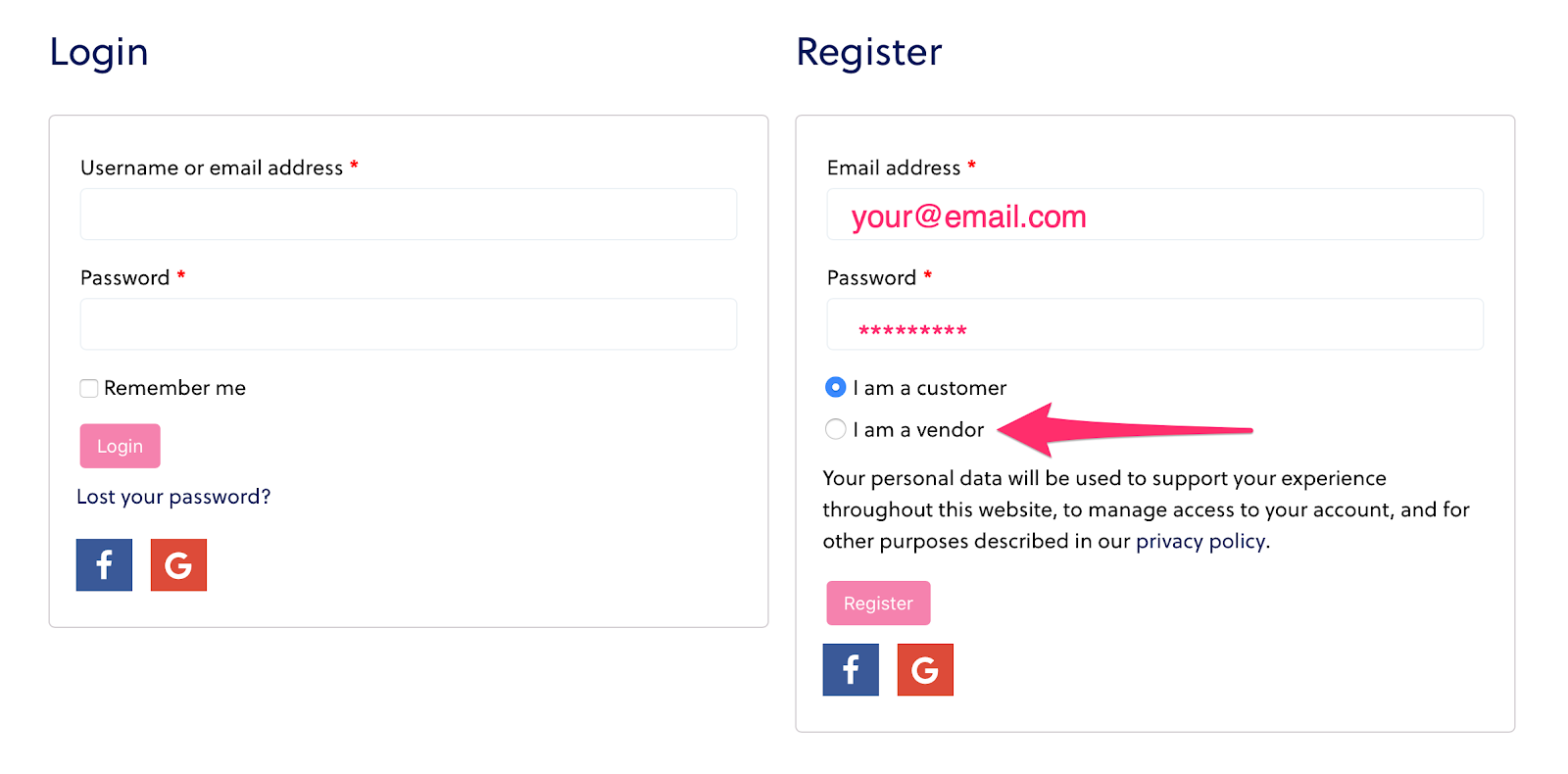Register using the Google icon
Viewport: 1568px width, 774px height.
925,670
